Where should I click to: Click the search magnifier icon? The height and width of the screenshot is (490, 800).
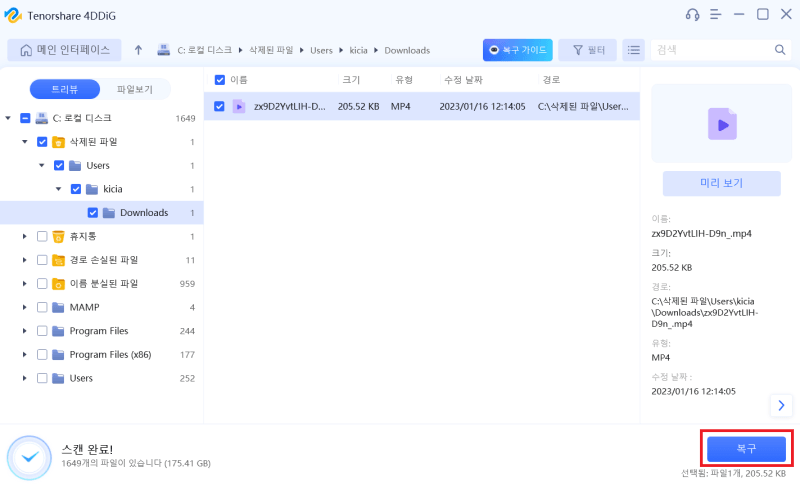(x=780, y=50)
